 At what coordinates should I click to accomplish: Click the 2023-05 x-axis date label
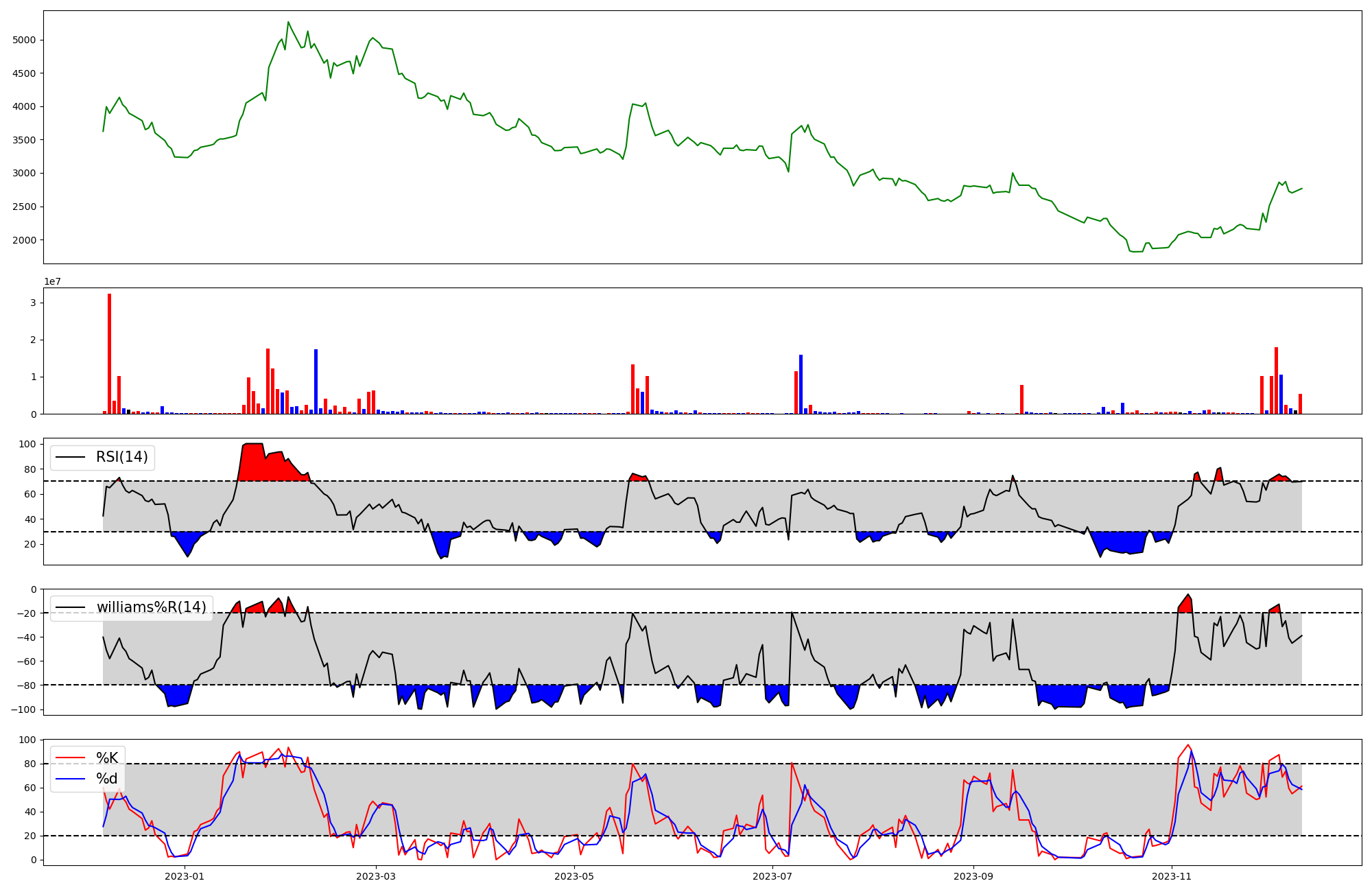click(x=573, y=876)
